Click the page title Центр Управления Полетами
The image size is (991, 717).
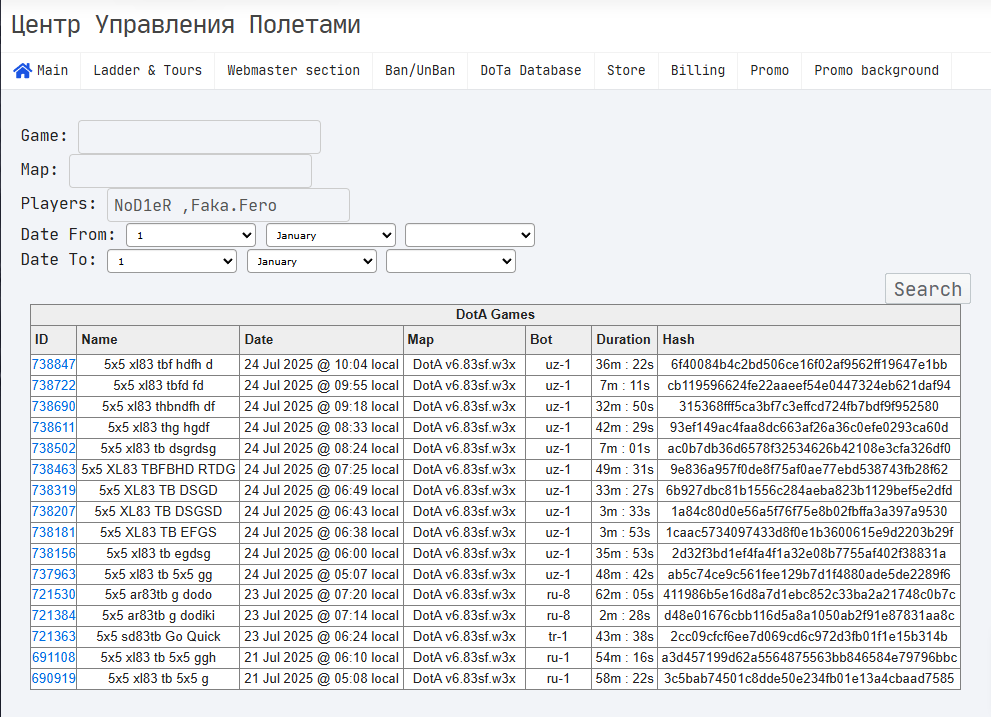(x=186, y=25)
